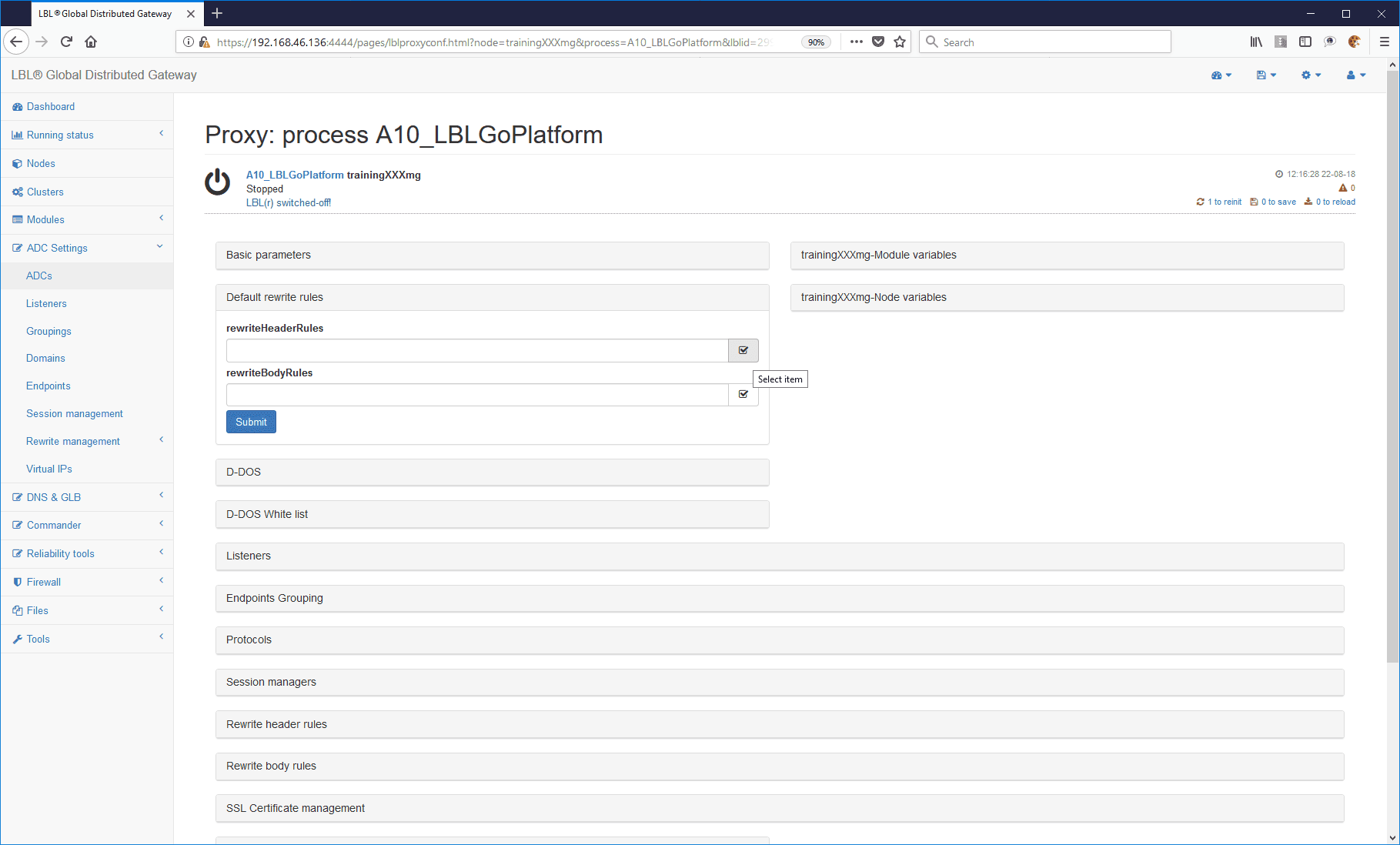Expand the Rewrite header rules panel
The image size is (1400, 845).
780,725
